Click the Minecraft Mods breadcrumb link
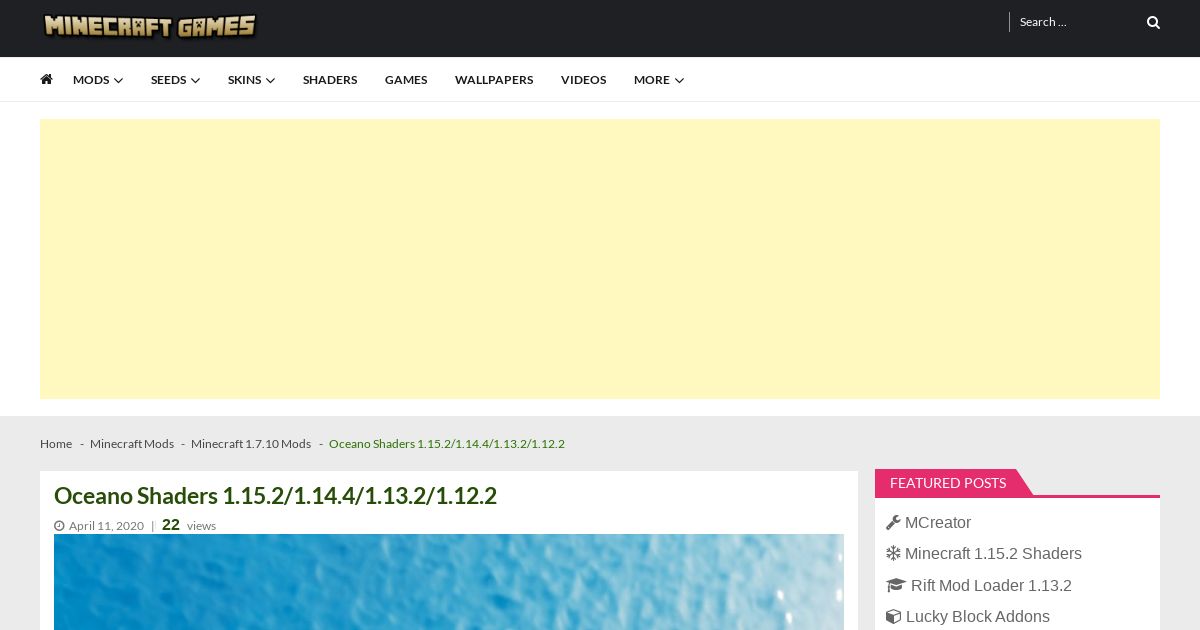Screen dimensions: 1200x630 (132, 444)
